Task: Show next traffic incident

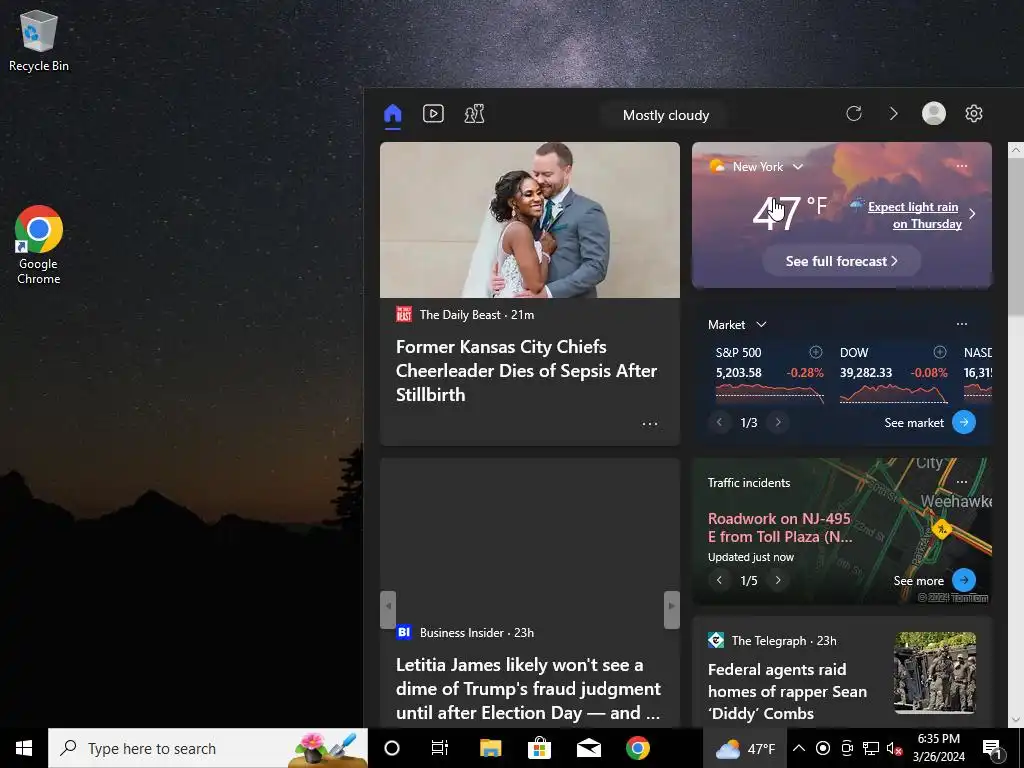Action: click(x=778, y=580)
